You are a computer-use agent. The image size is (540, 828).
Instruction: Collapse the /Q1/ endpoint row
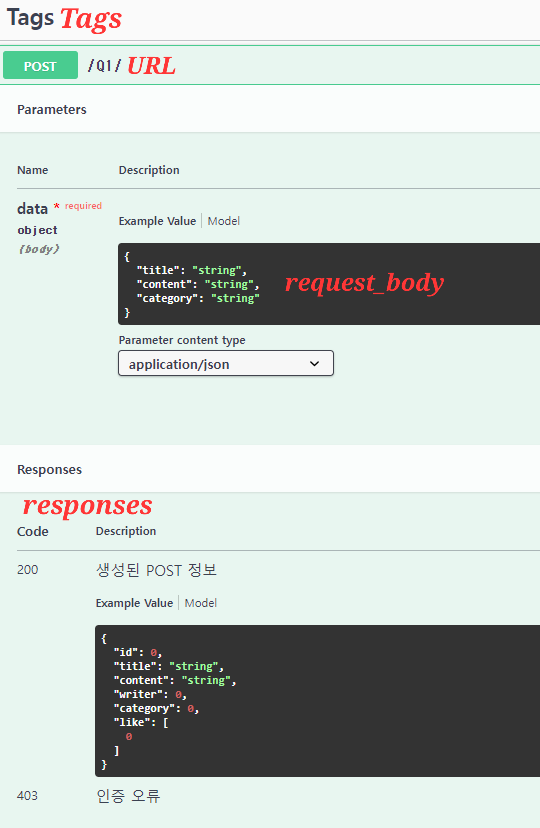(x=270, y=65)
